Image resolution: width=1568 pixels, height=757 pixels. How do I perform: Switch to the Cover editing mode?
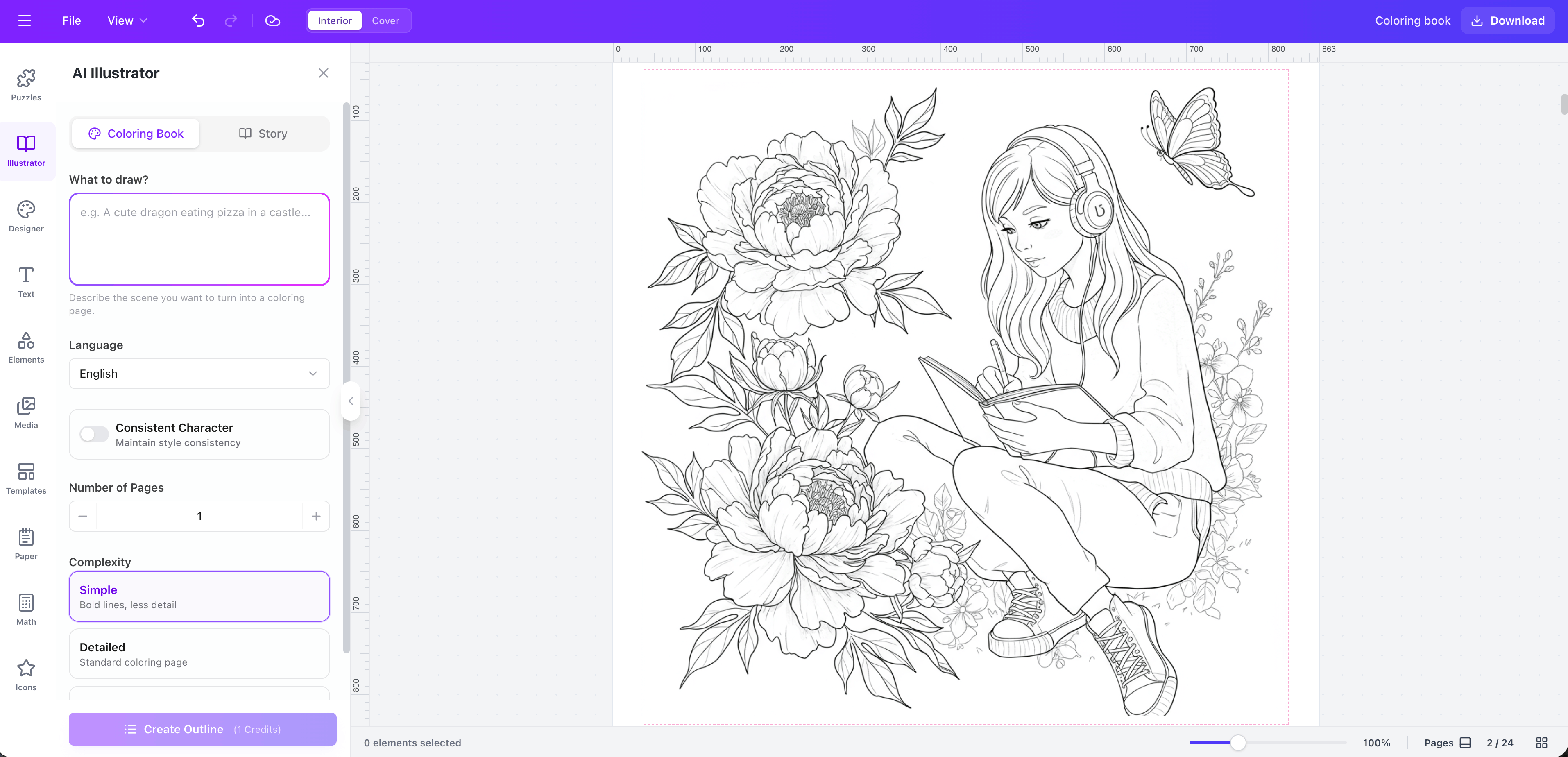pyautogui.click(x=385, y=20)
